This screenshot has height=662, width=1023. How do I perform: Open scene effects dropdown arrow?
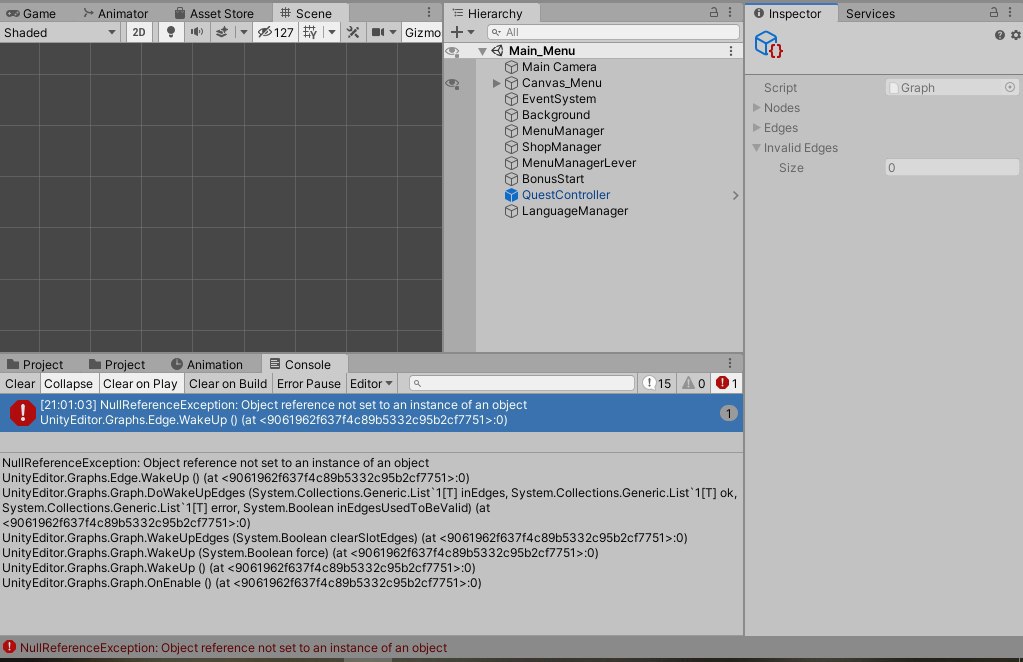243,32
